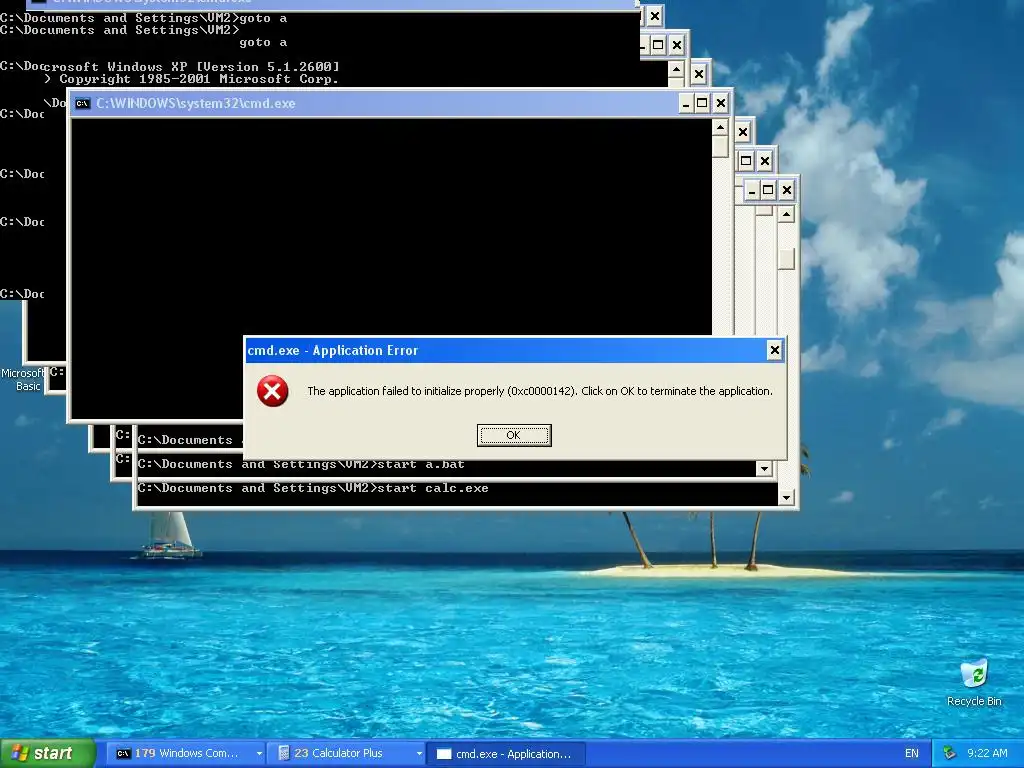The image size is (1024, 768).
Task: Click scroll-up arrow in the front titled cmd window
Action: coord(720,127)
